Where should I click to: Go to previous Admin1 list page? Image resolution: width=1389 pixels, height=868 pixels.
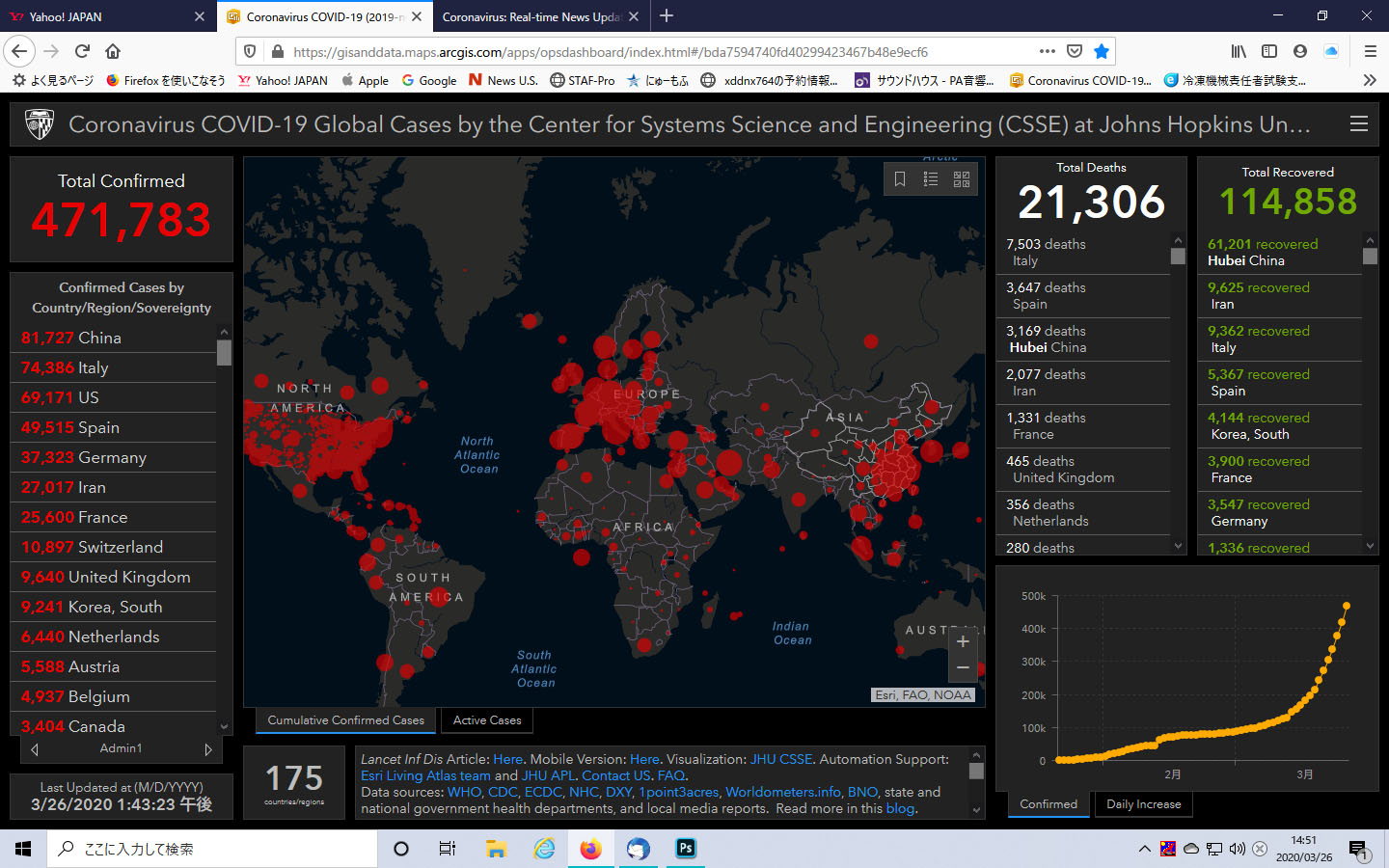coord(35,749)
